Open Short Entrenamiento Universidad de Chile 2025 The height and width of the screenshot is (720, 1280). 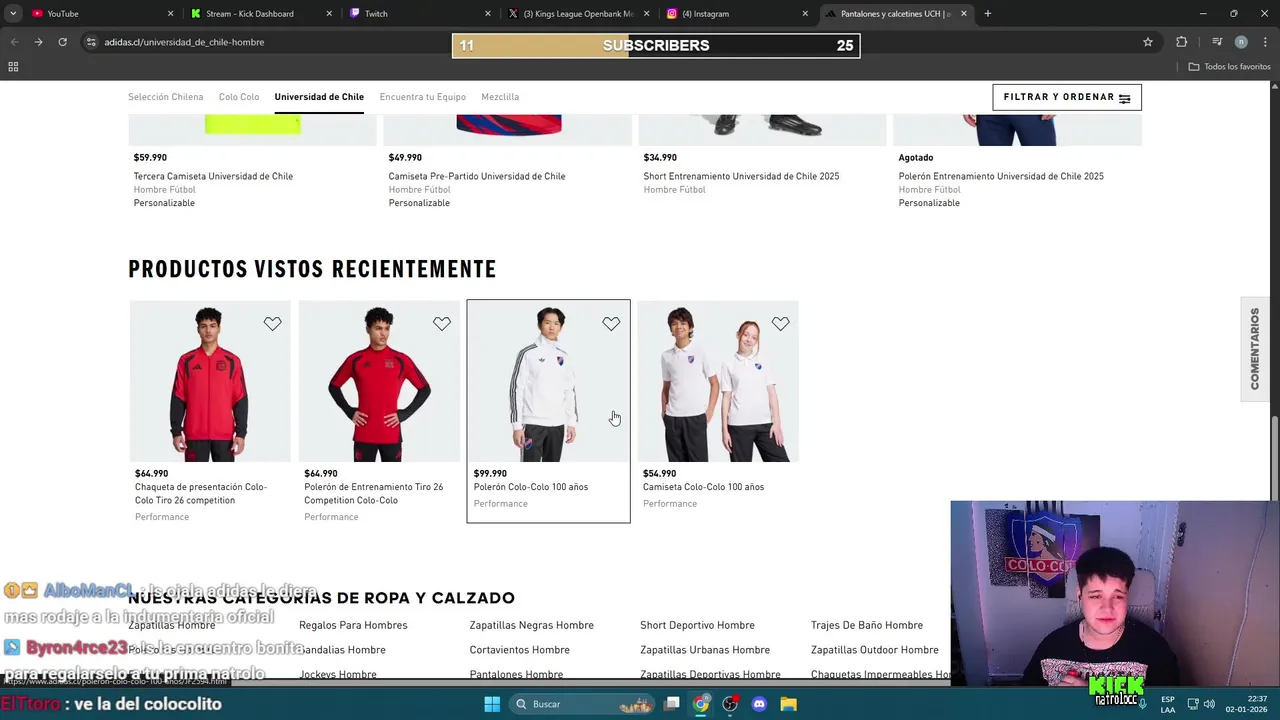[x=741, y=176]
